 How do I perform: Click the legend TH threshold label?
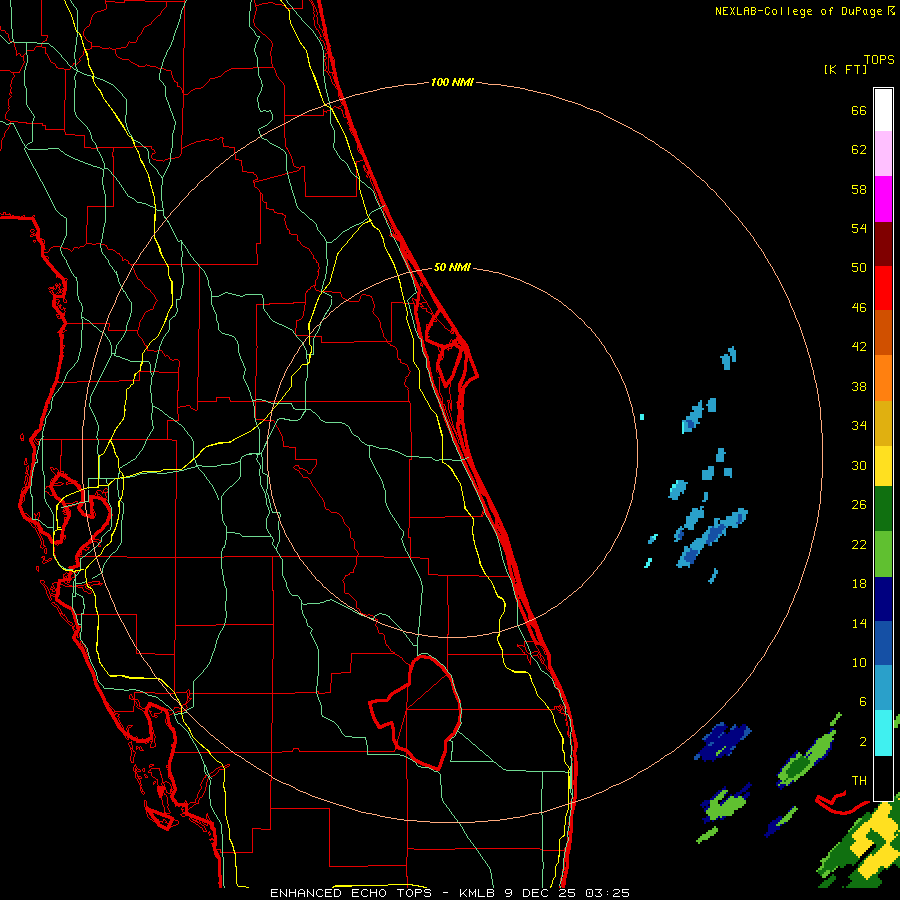click(859, 781)
